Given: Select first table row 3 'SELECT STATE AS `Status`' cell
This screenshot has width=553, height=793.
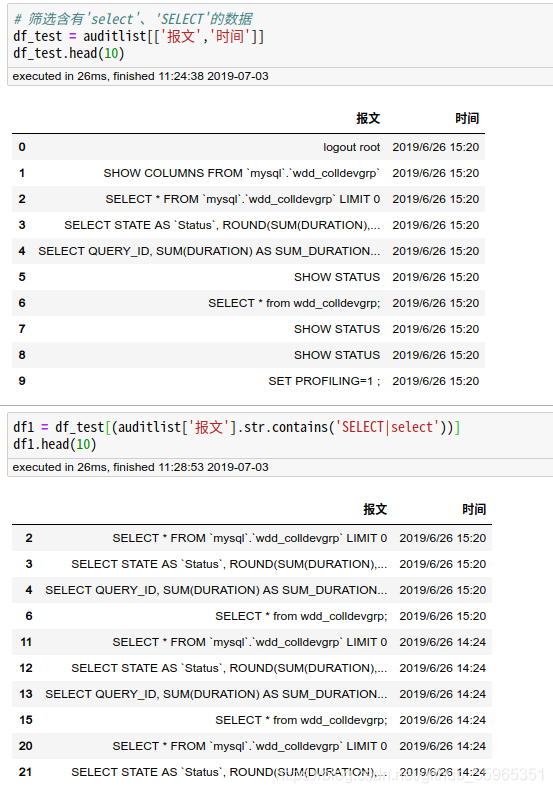Looking at the screenshot, I should pyautogui.click(x=222, y=225).
